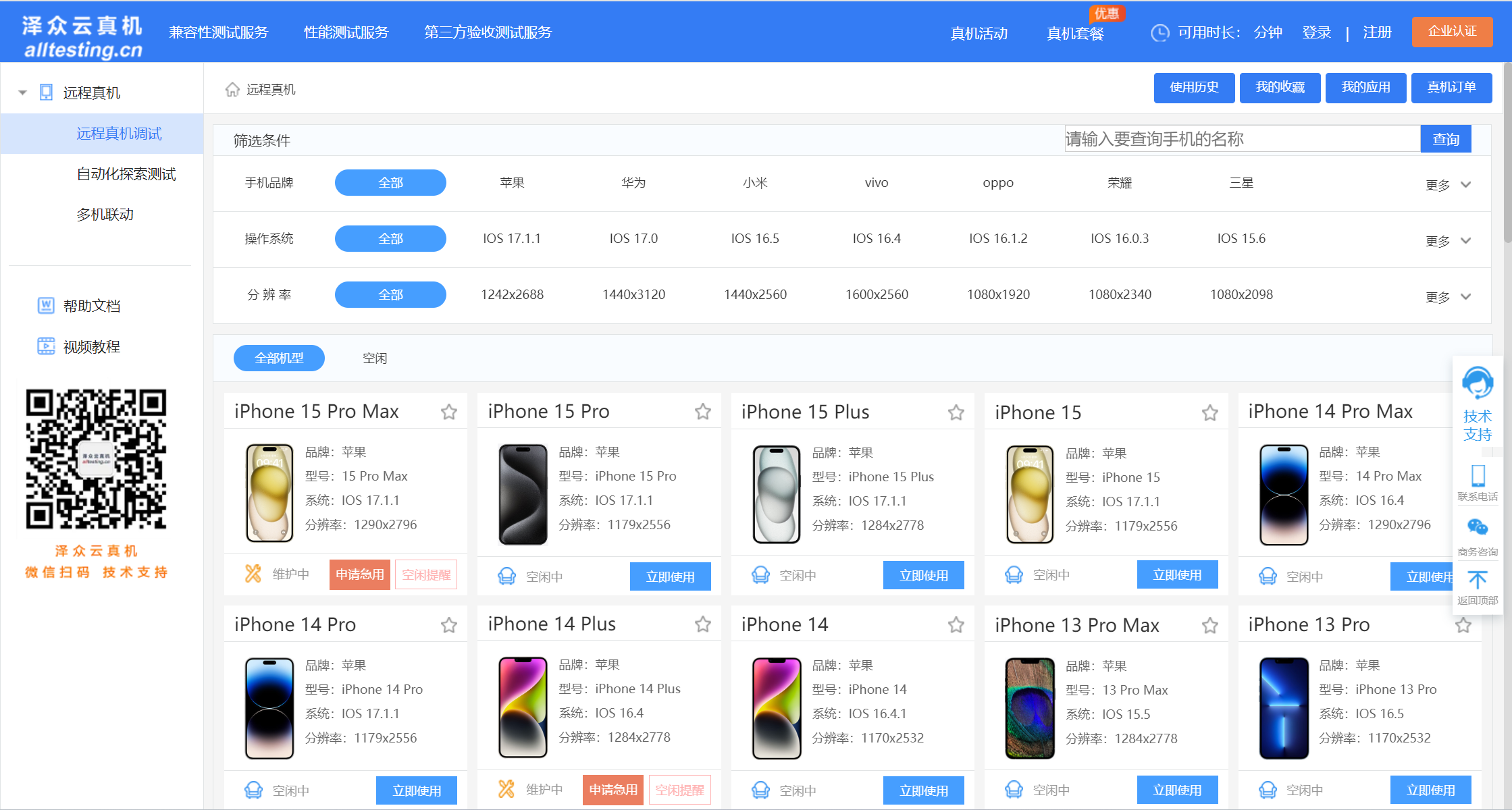
Task: Click the home icon in breadcrumb
Action: pyautogui.click(x=232, y=89)
